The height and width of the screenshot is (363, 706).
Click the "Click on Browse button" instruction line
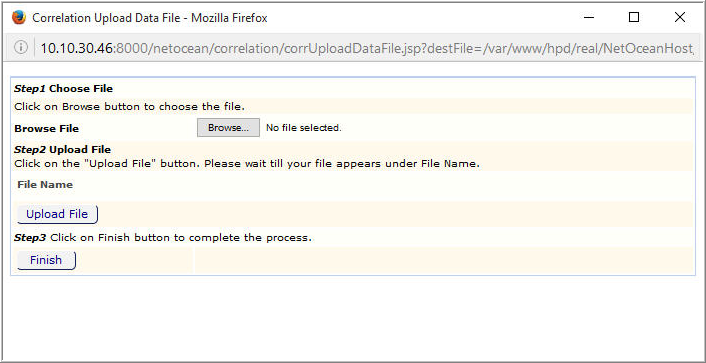130,107
